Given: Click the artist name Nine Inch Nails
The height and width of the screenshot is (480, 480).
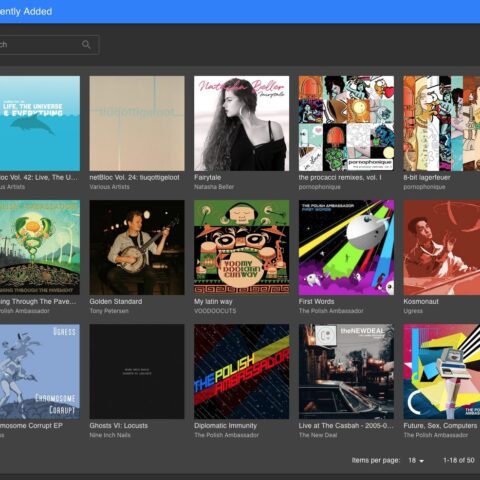Looking at the screenshot, I should click(x=110, y=435).
